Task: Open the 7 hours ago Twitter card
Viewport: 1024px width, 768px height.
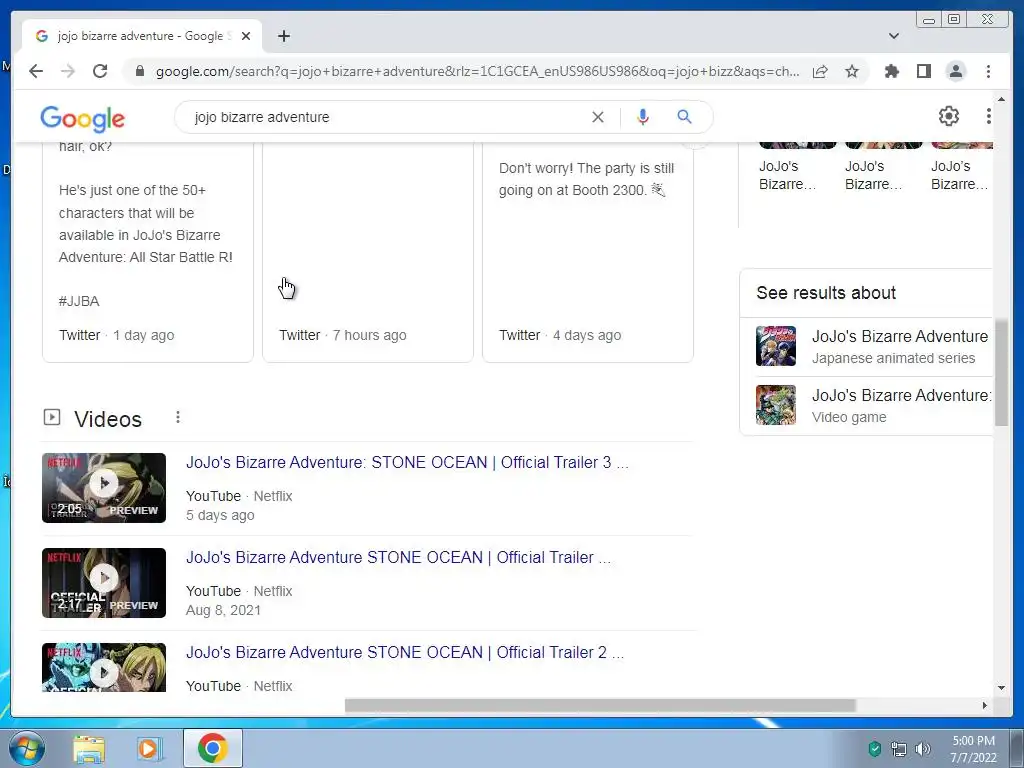Action: tap(368, 251)
